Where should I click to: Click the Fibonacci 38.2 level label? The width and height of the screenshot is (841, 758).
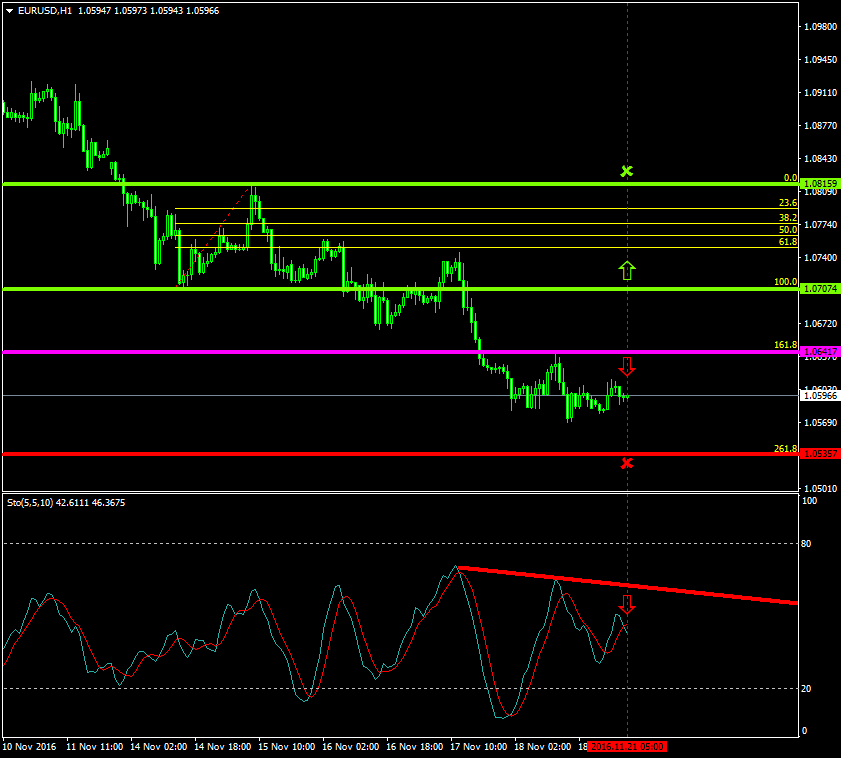point(787,218)
